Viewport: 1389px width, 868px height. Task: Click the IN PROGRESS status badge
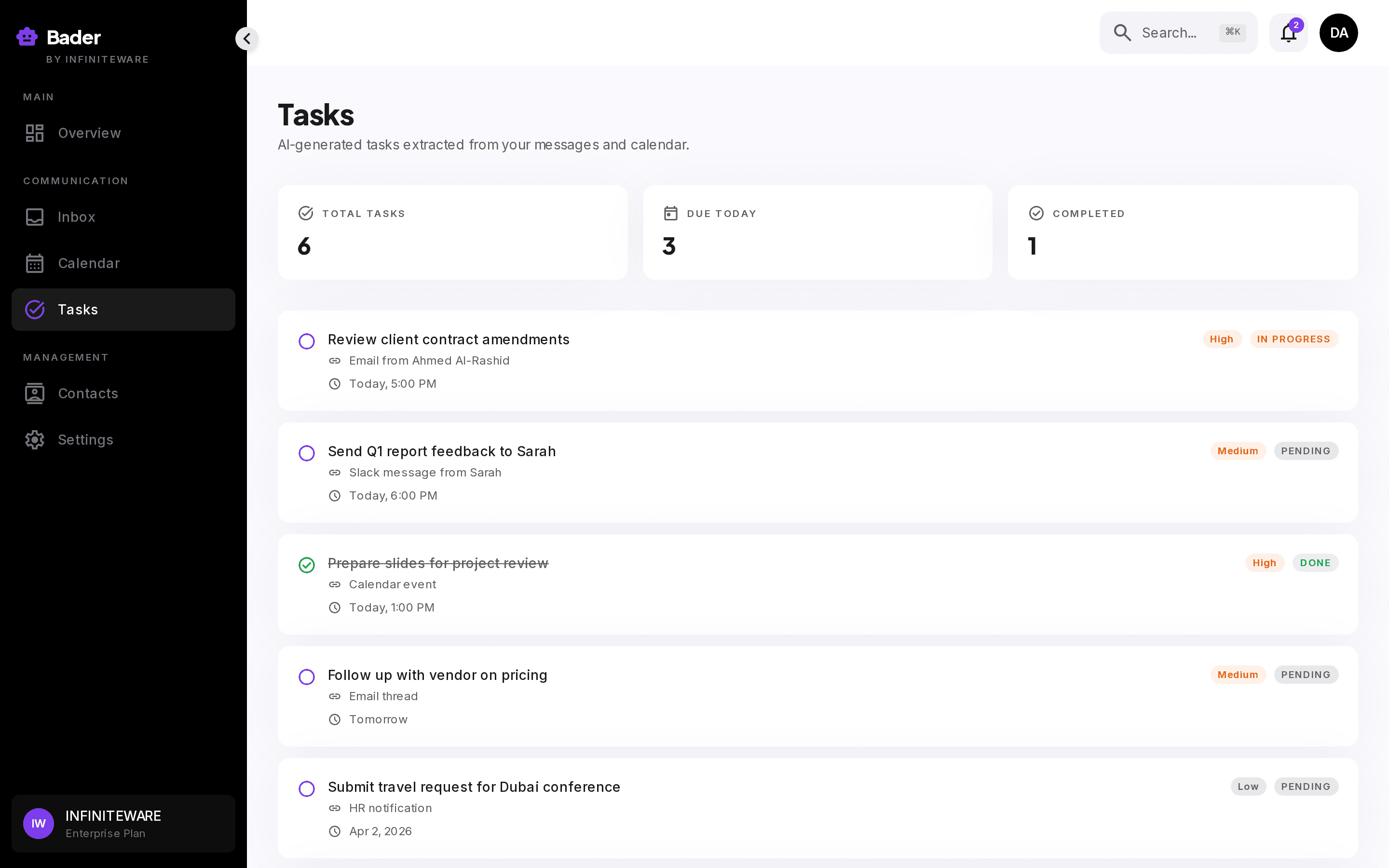pos(1294,339)
